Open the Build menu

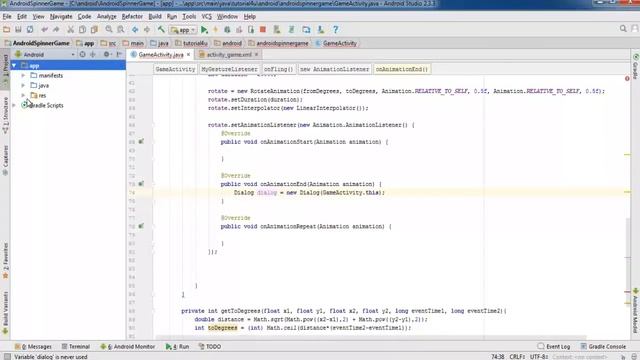155,17
